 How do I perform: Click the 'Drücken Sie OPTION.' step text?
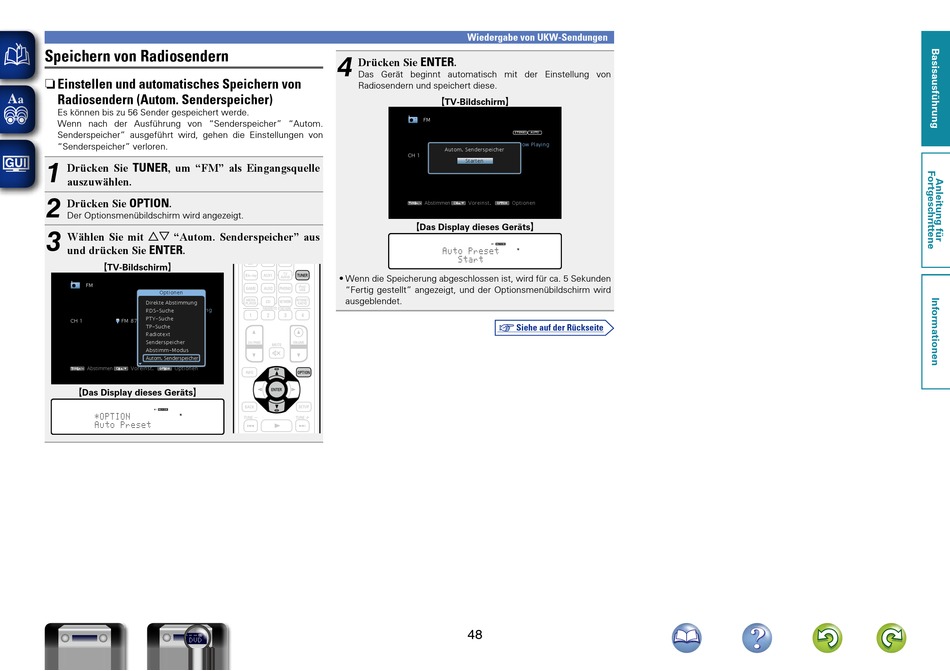click(x=119, y=203)
